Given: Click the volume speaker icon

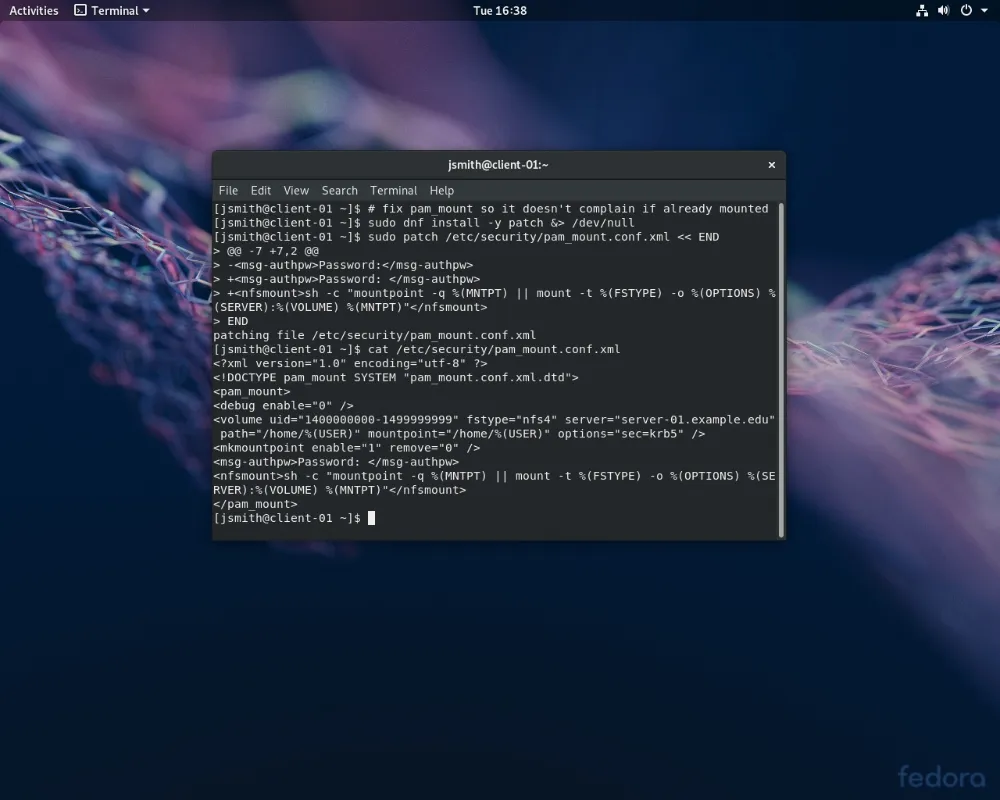Looking at the screenshot, I should coord(945,10).
